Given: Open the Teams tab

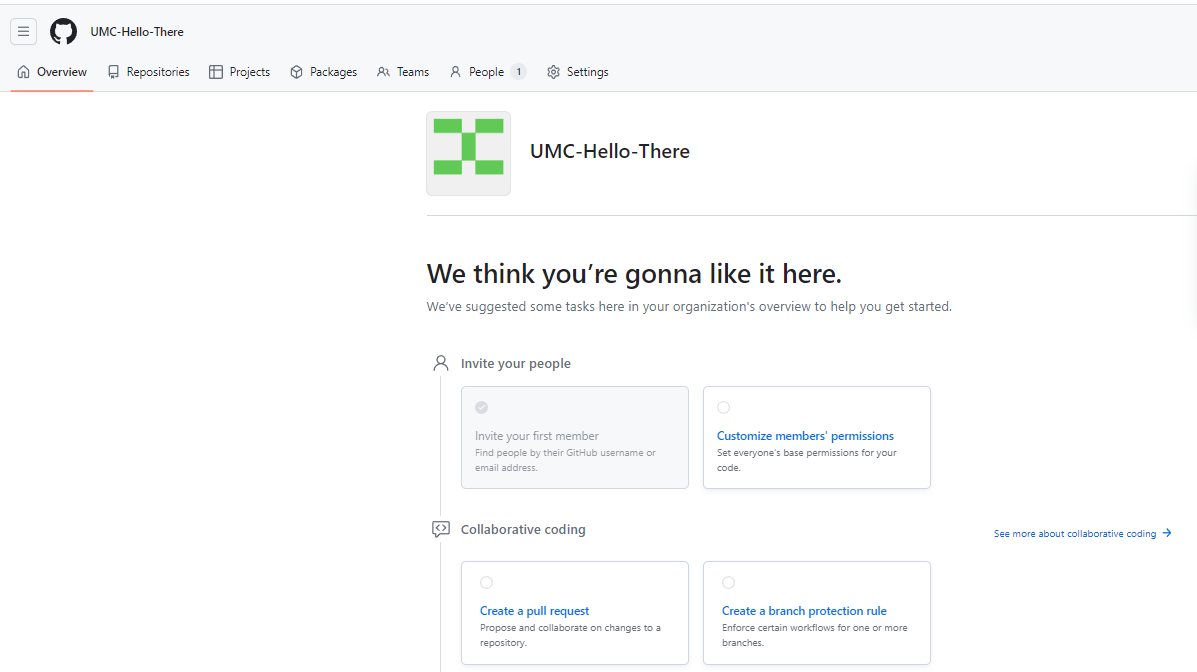Looking at the screenshot, I should [403, 72].
